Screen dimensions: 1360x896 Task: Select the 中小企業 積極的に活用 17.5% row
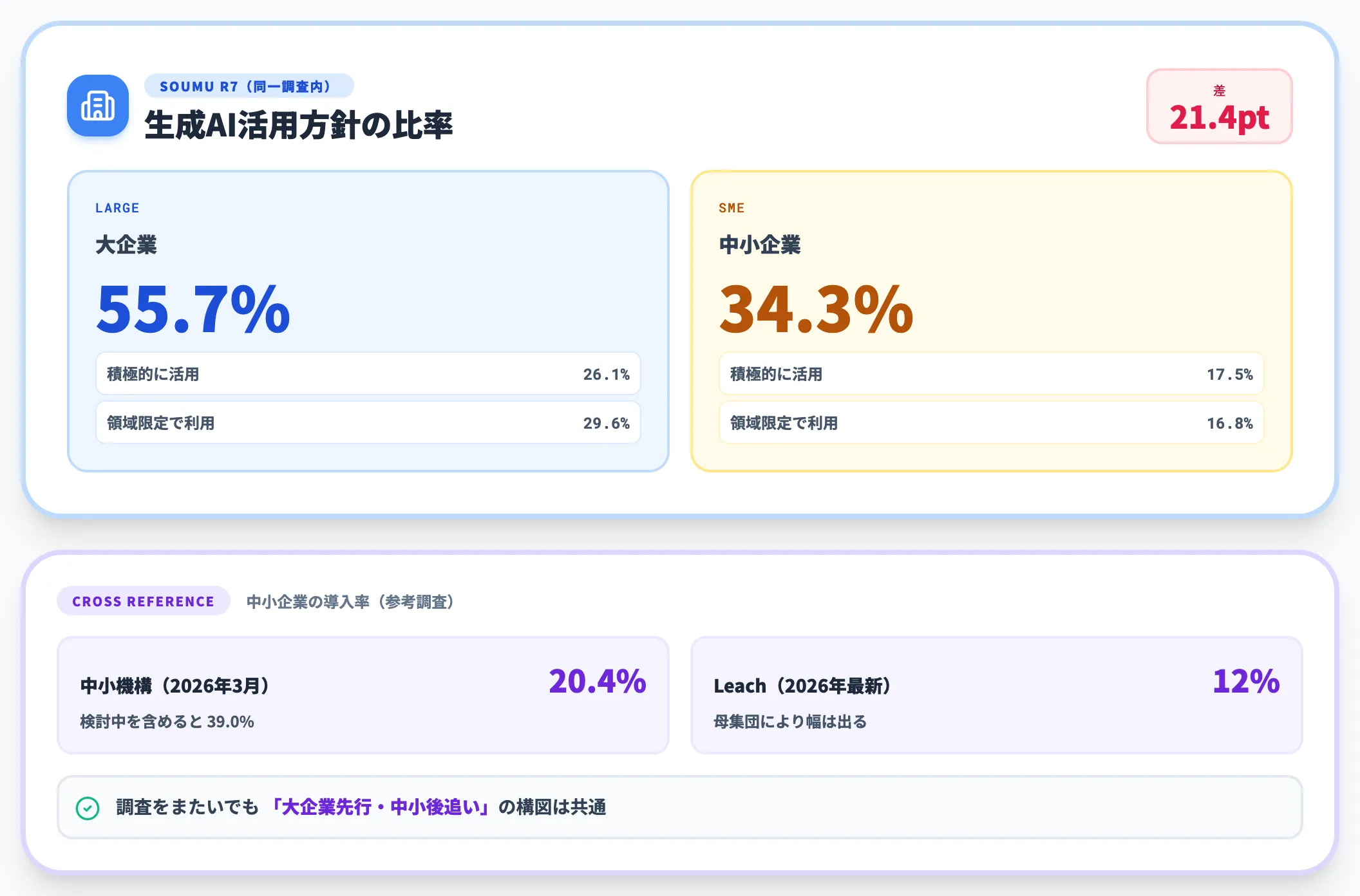coord(992,374)
